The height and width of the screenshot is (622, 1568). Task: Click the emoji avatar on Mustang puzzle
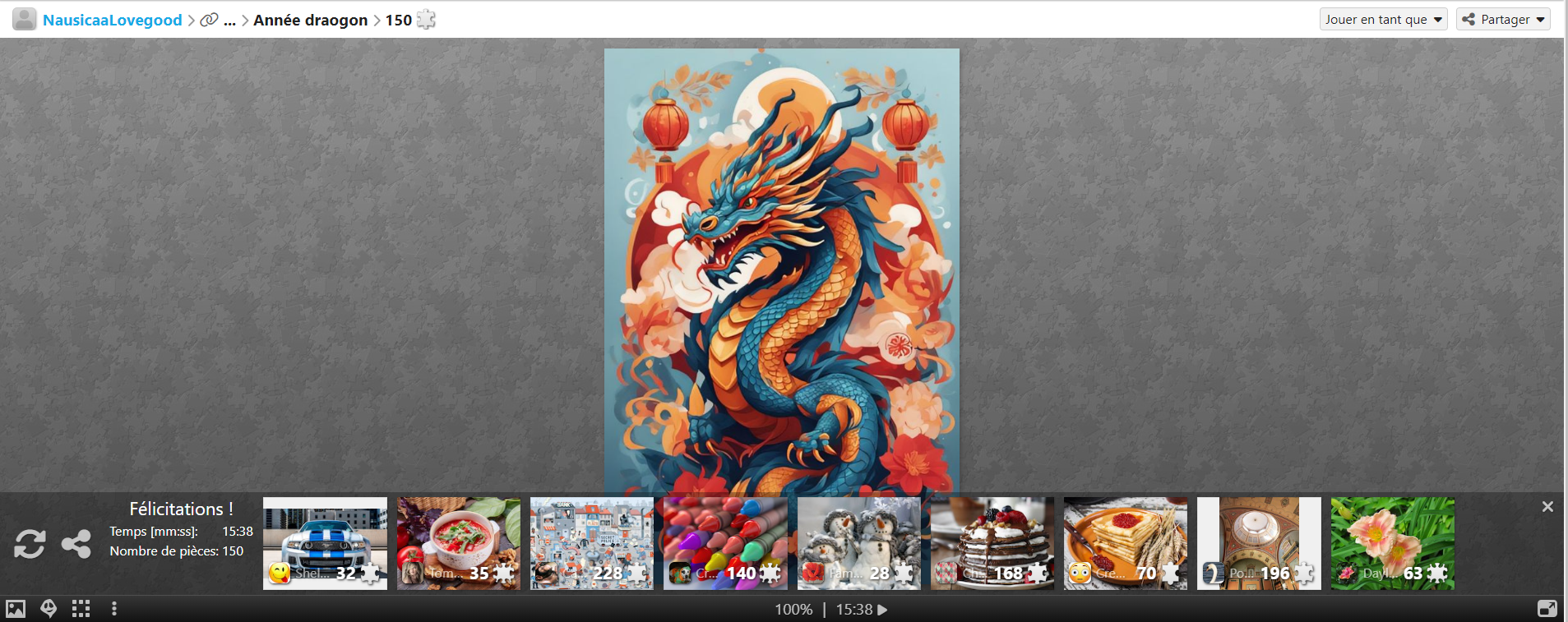(280, 573)
